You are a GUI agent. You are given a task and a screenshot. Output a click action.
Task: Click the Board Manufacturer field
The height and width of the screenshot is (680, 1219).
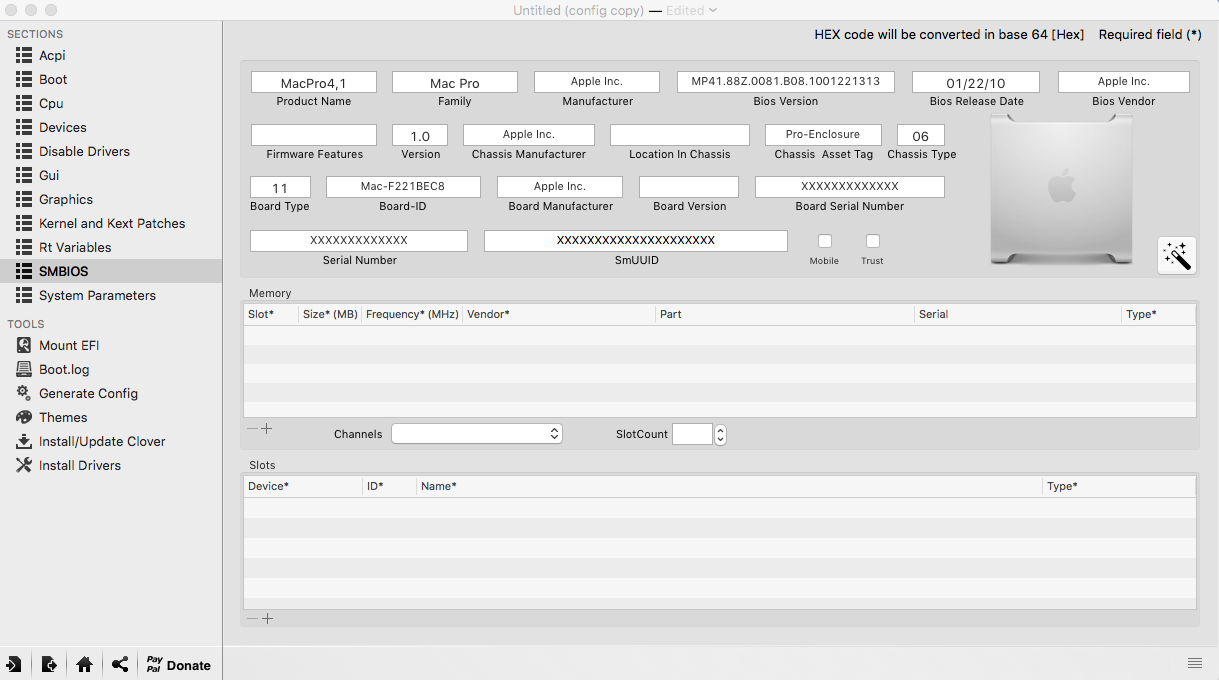click(x=560, y=187)
